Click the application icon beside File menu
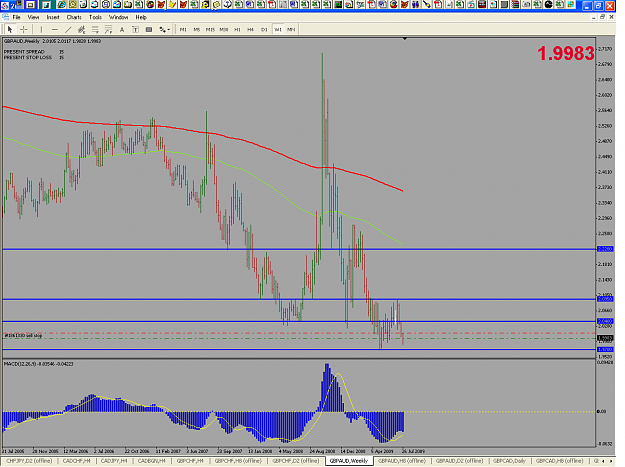This screenshot has width=625, height=467. tap(5, 17)
